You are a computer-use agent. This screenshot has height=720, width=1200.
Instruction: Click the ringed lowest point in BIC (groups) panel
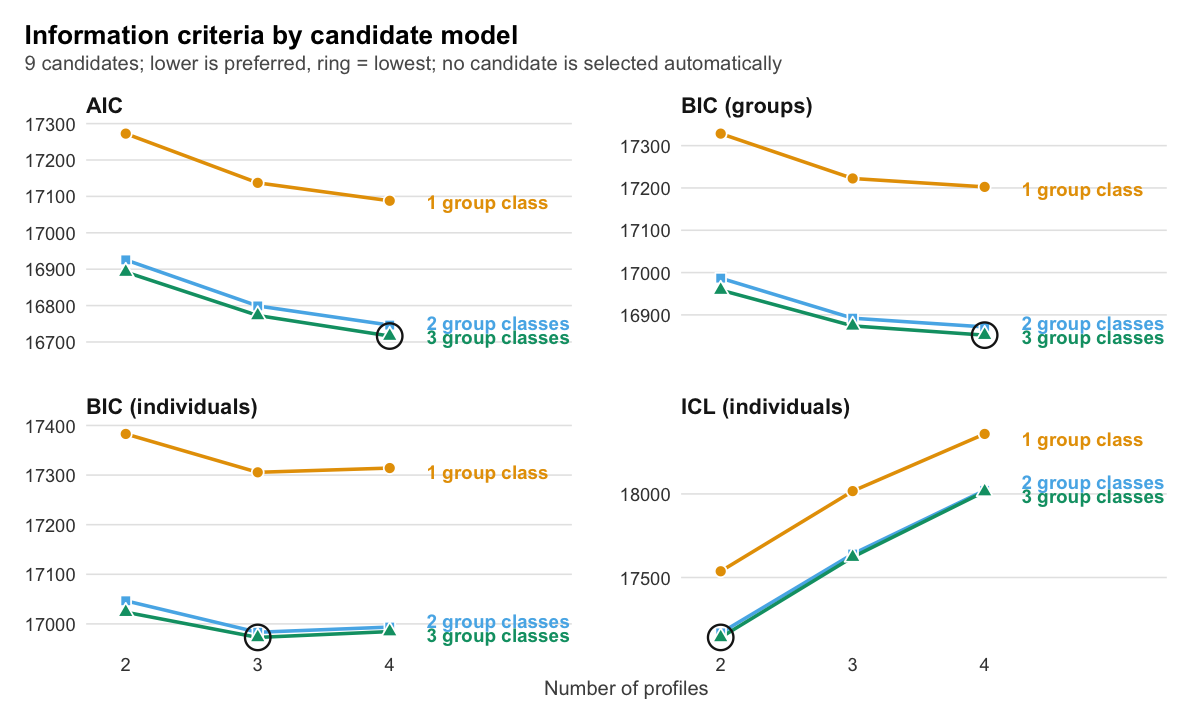click(984, 333)
